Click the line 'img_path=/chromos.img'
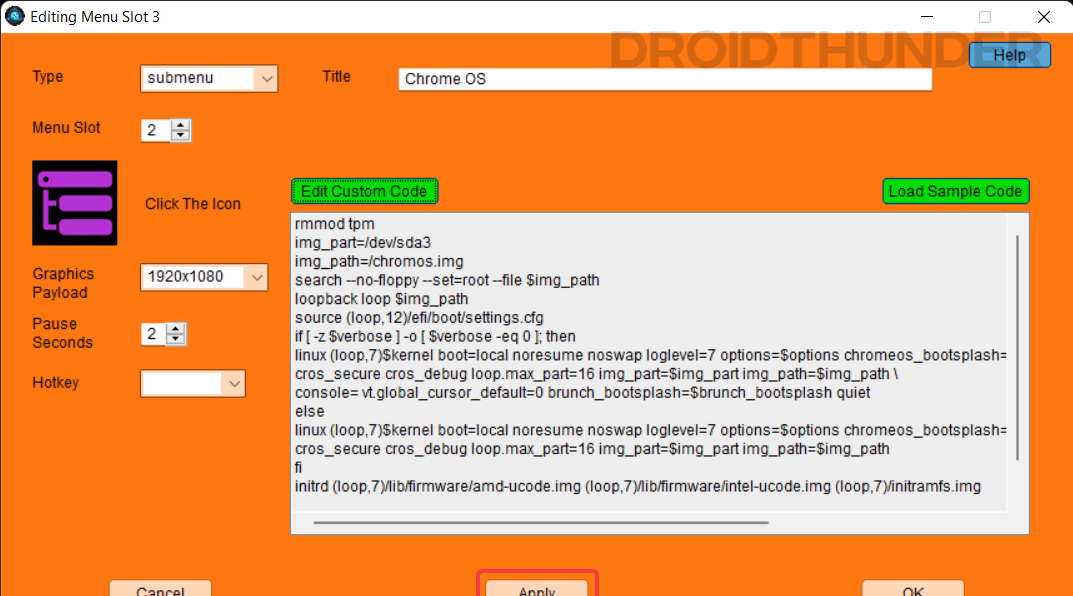The height and width of the screenshot is (596, 1073). tap(379, 261)
